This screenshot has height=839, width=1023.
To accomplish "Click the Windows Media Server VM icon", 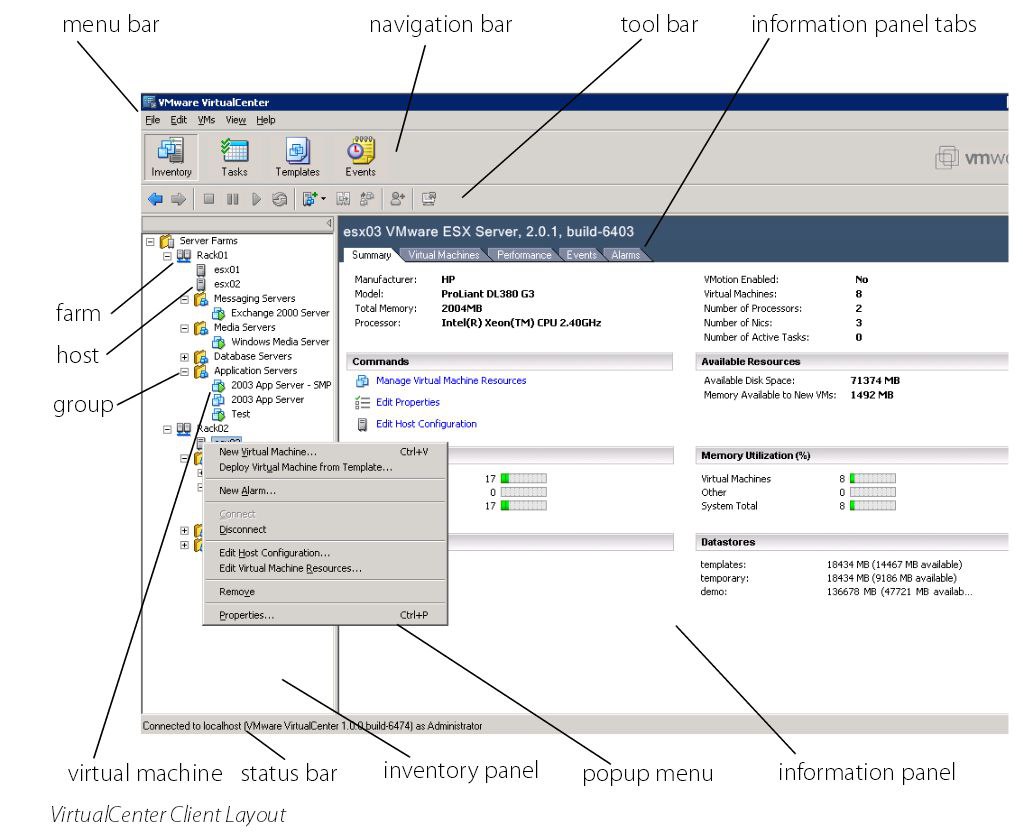I will coord(219,342).
